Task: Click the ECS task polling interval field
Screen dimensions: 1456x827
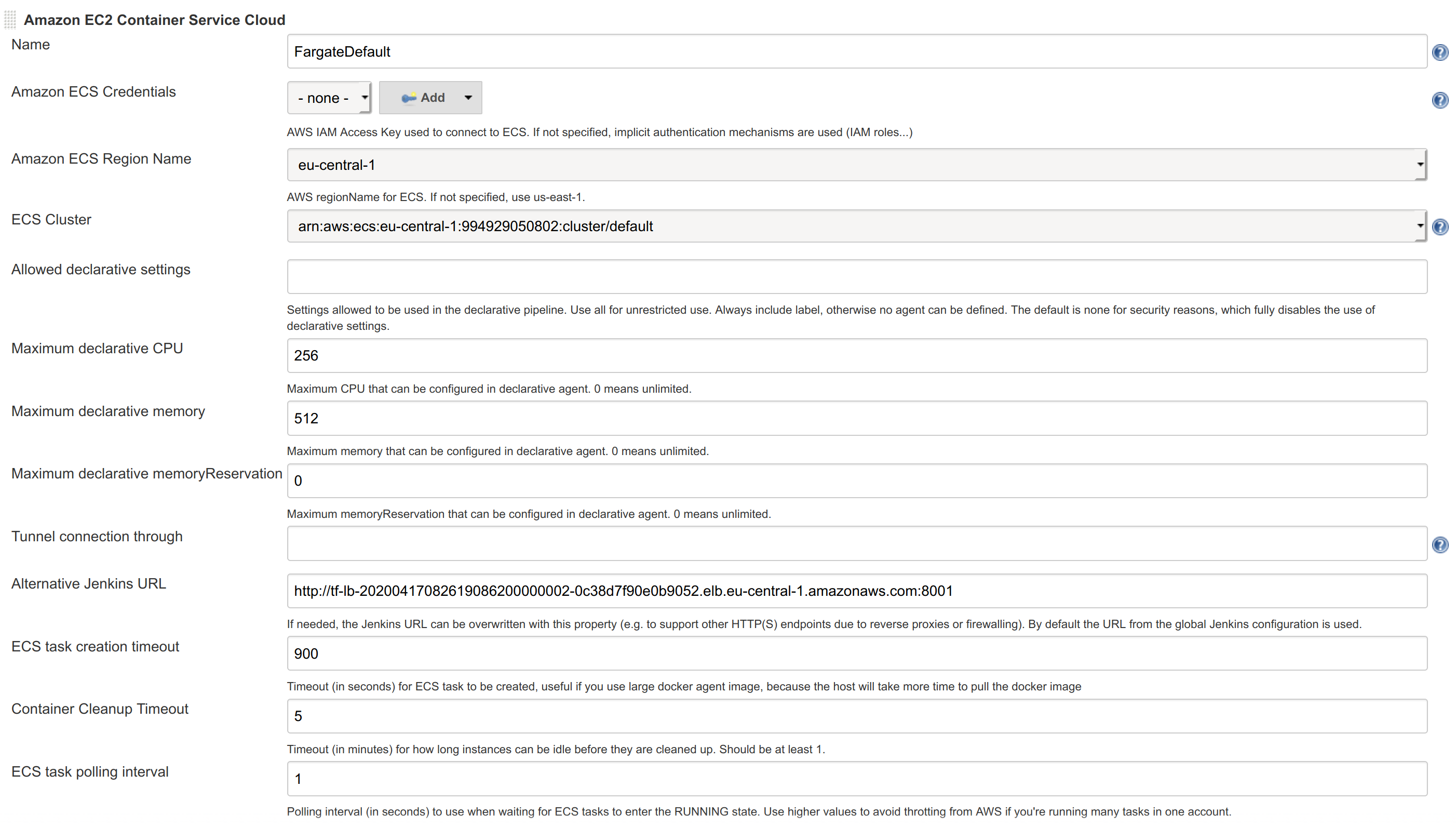Action: coord(857,779)
